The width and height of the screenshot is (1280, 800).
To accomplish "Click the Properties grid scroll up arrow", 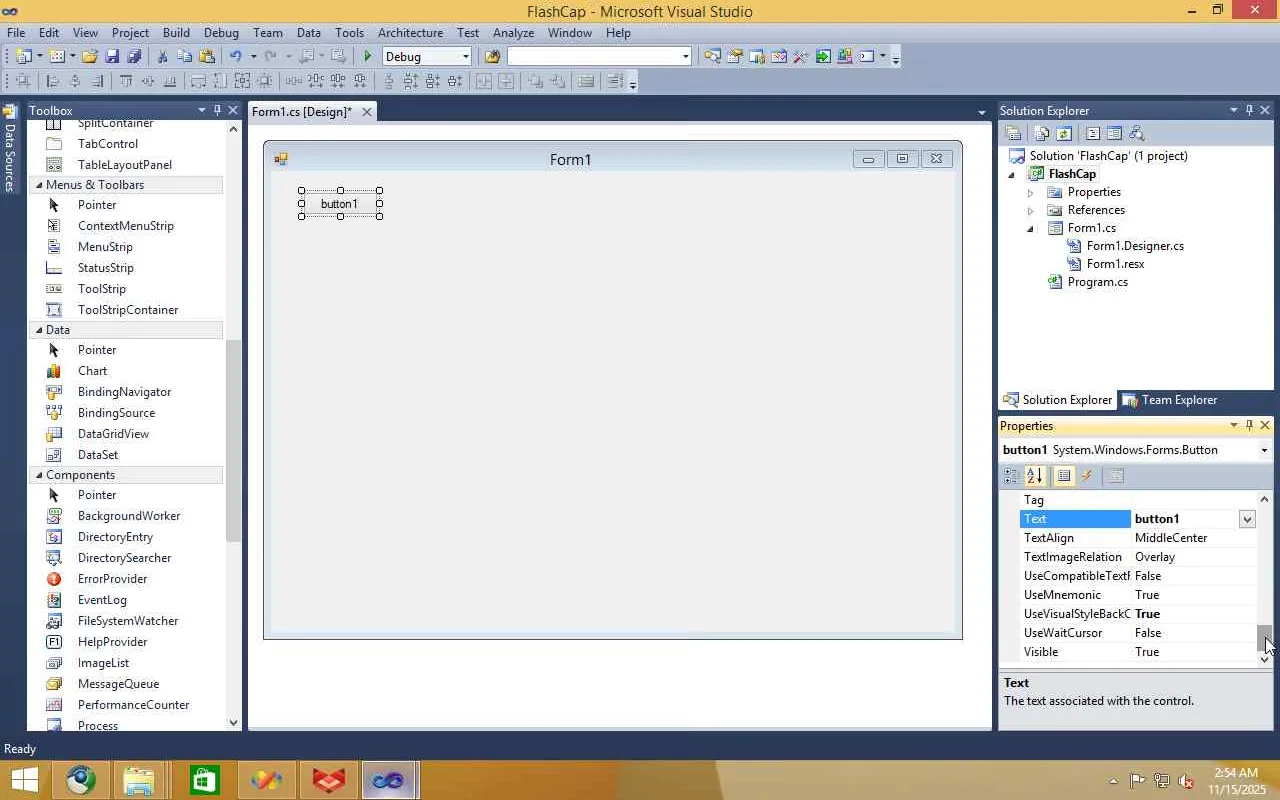I will pyautogui.click(x=1265, y=500).
